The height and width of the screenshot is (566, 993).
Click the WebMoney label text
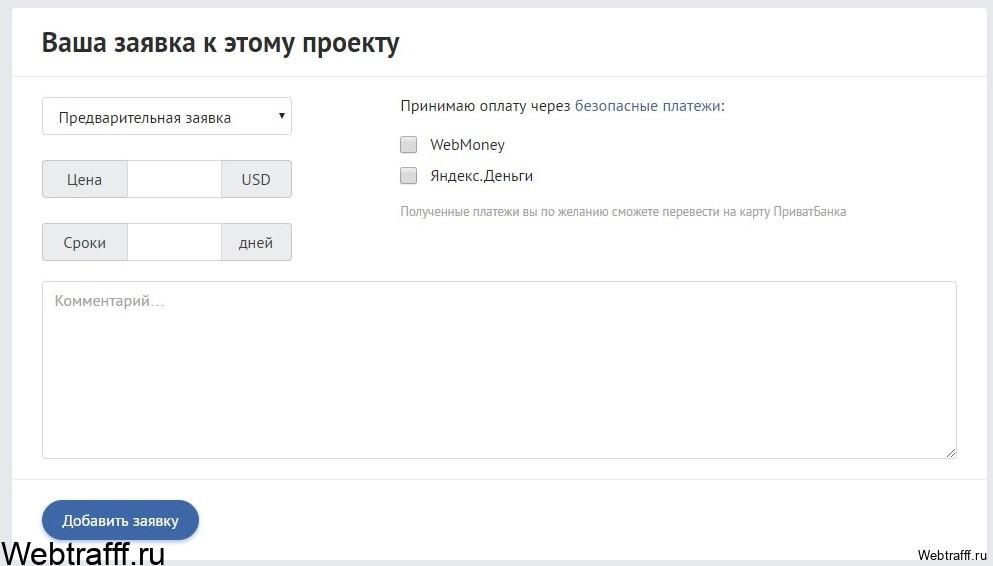pyautogui.click(x=467, y=144)
